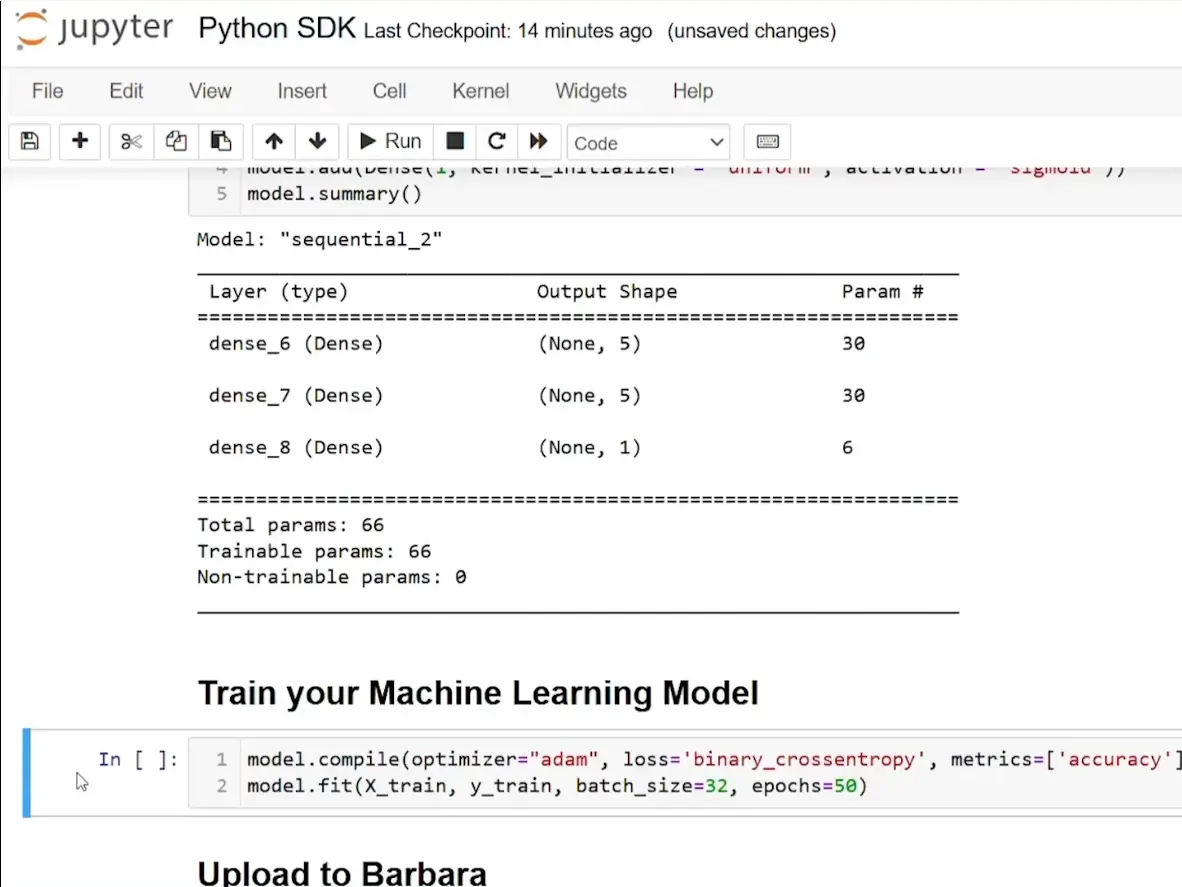This screenshot has height=887, width=1182.
Task: Rename notebook by clicking Python SDK title
Action: tap(277, 29)
